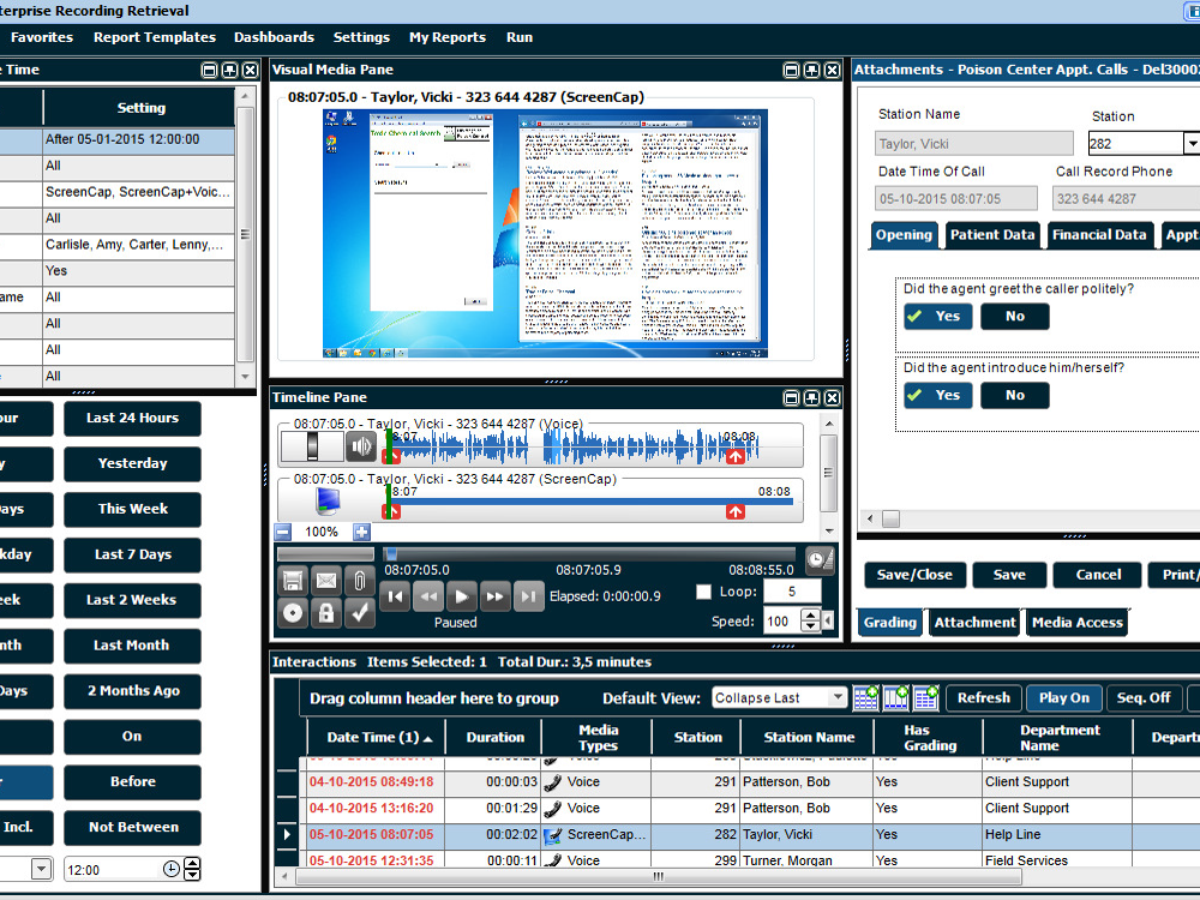Click the checkmark icon beside the padlock
The height and width of the screenshot is (900, 1200).
[x=359, y=614]
